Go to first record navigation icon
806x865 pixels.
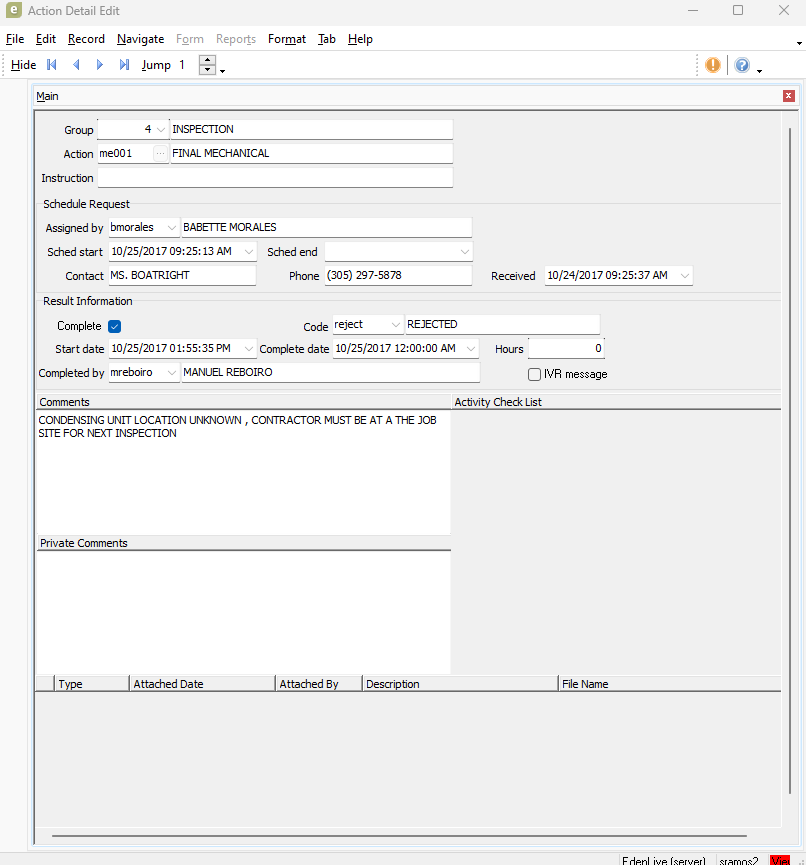(x=52, y=65)
